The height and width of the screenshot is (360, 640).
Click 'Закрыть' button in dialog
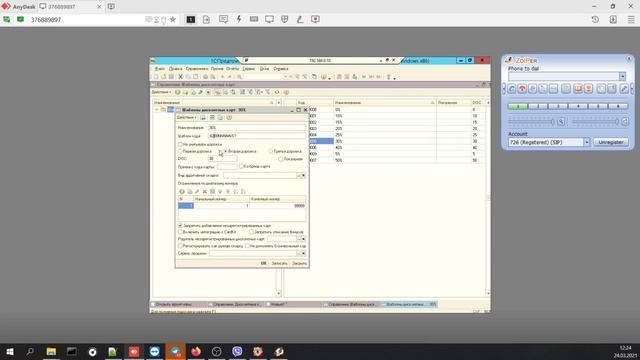[x=299, y=263]
